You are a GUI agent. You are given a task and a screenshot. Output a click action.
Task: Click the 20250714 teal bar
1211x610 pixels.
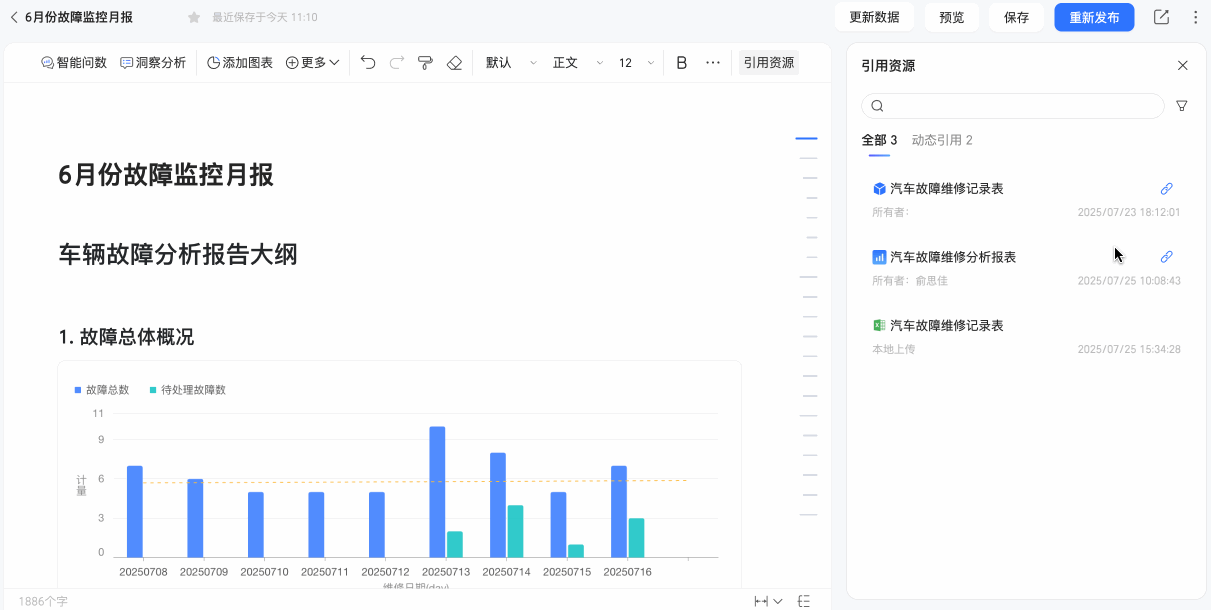click(515, 531)
